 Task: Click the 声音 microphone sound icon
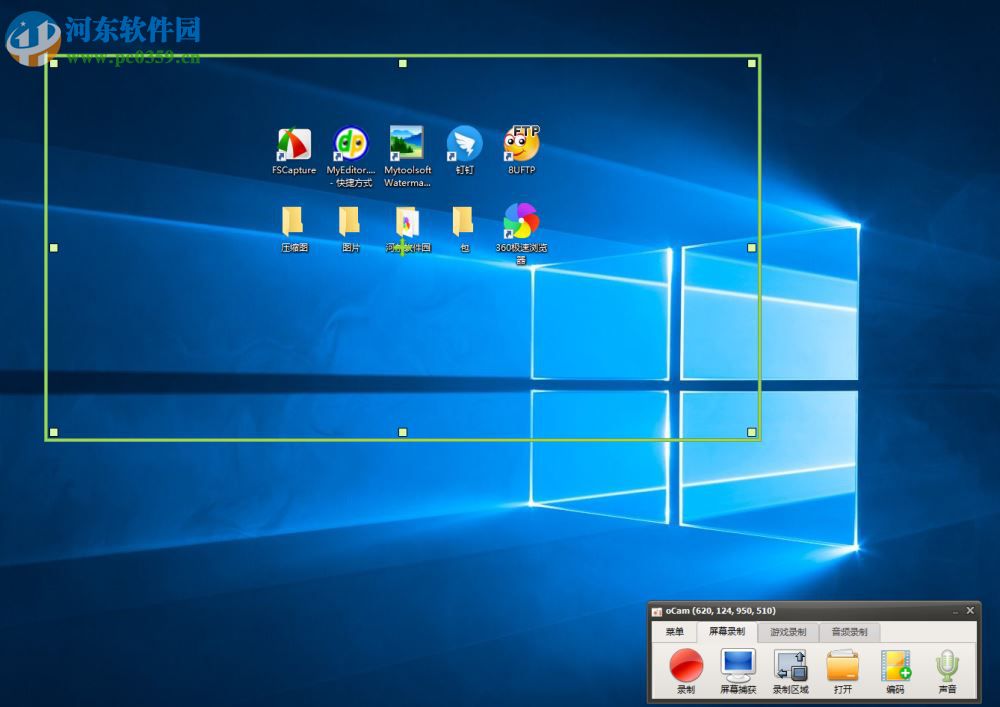click(x=948, y=671)
